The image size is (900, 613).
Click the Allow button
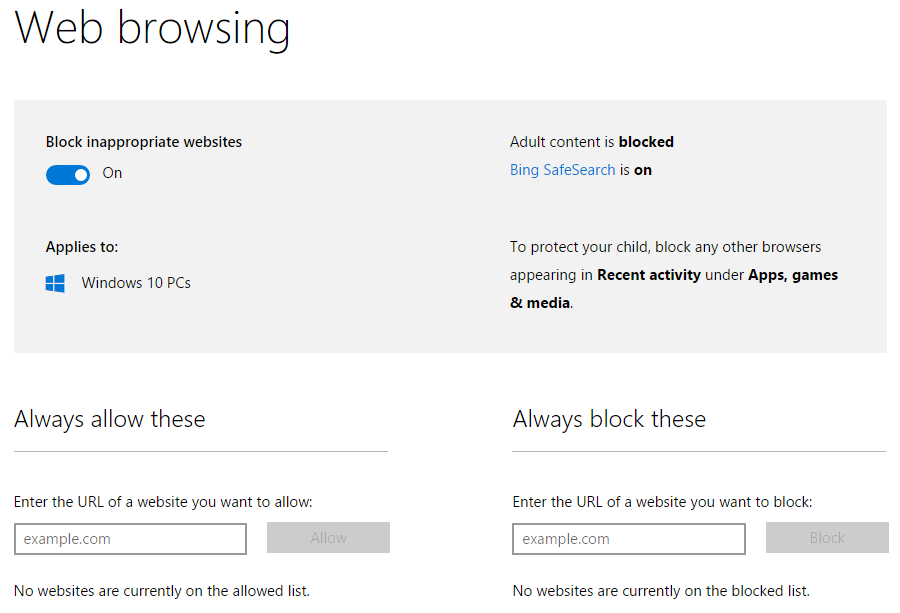pyautogui.click(x=328, y=537)
